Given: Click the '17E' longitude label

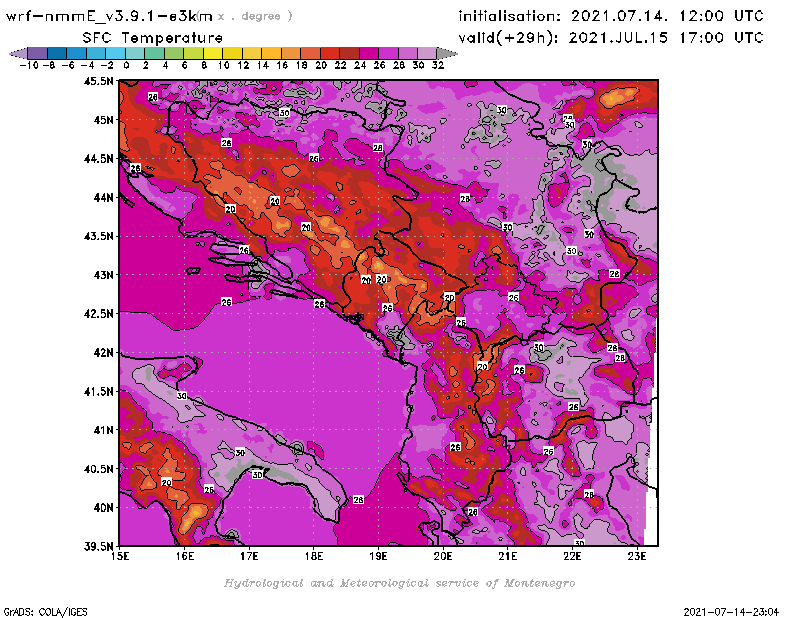Looking at the screenshot, I should [x=249, y=556].
